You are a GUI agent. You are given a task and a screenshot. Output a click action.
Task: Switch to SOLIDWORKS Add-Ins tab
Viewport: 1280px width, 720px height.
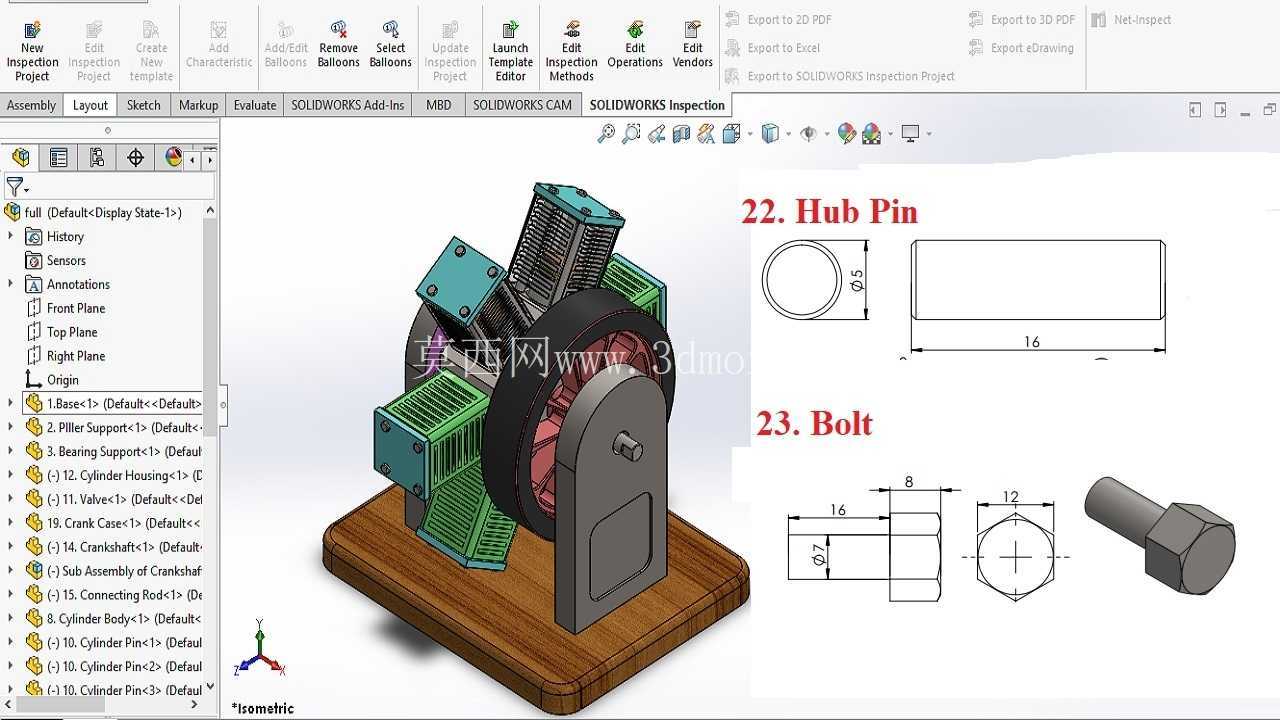coord(348,105)
